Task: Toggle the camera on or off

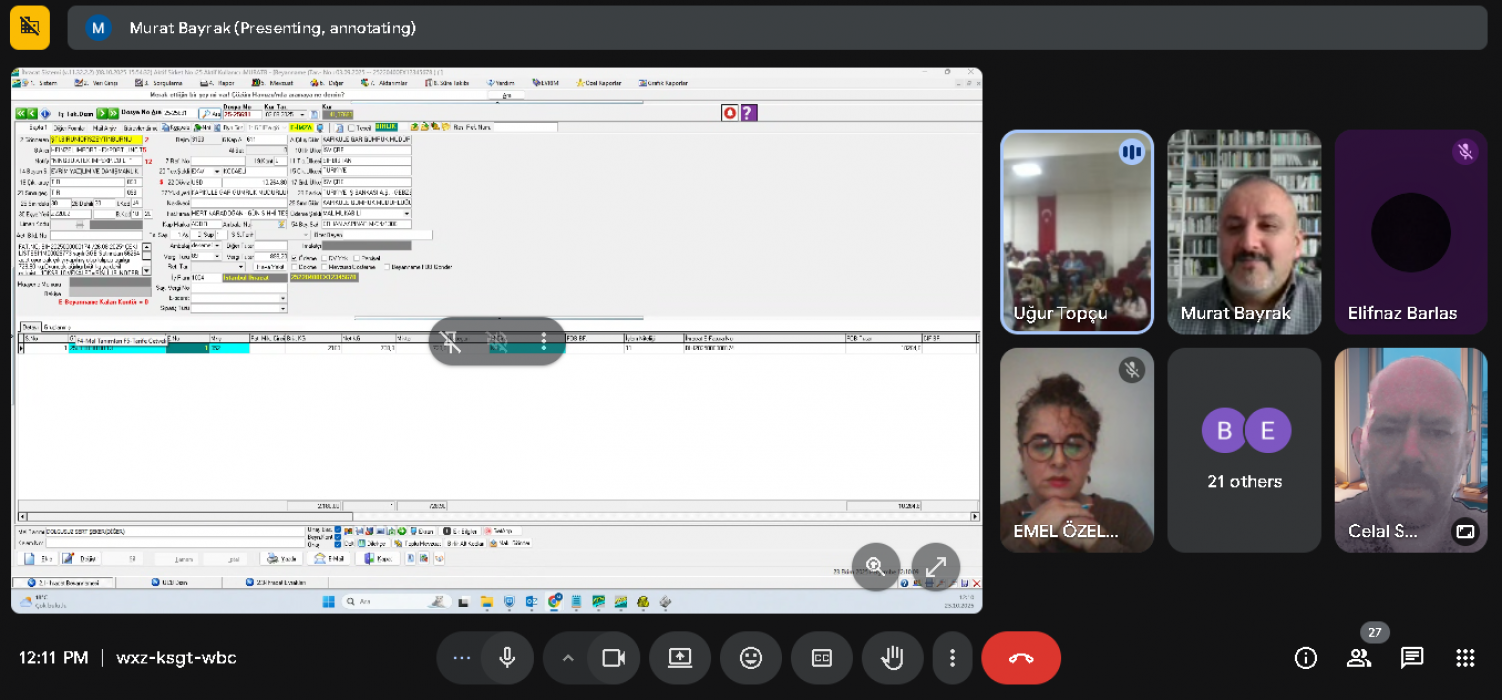Action: 613,658
